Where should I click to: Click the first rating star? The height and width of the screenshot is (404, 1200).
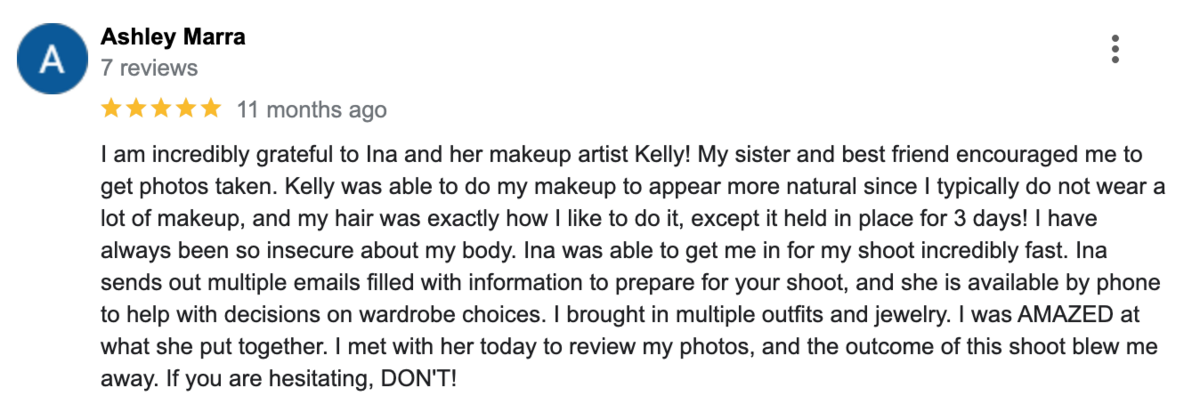tap(111, 108)
